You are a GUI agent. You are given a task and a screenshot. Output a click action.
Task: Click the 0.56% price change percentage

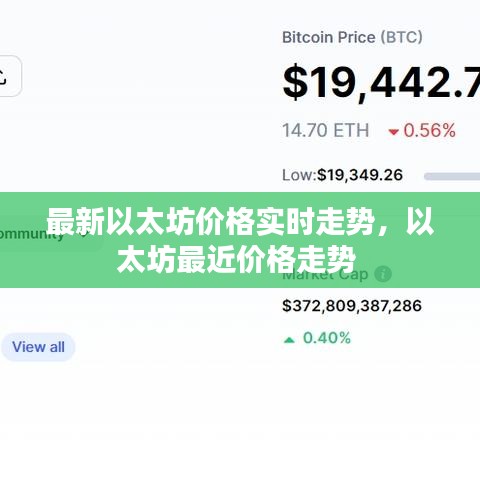[x=429, y=130]
